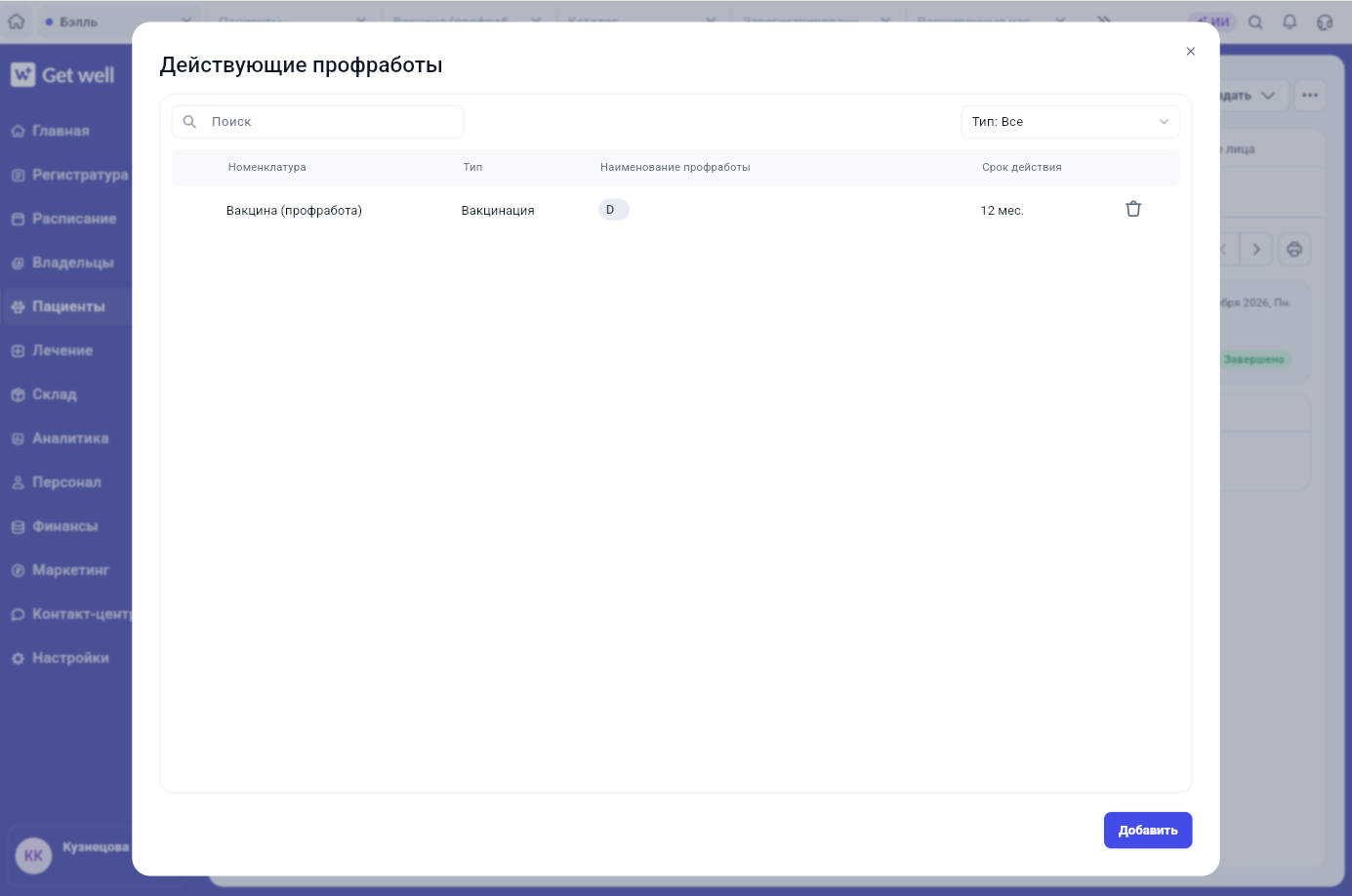Click the KK user avatar in sidebar
The width and height of the screenshot is (1352, 896).
(33, 856)
